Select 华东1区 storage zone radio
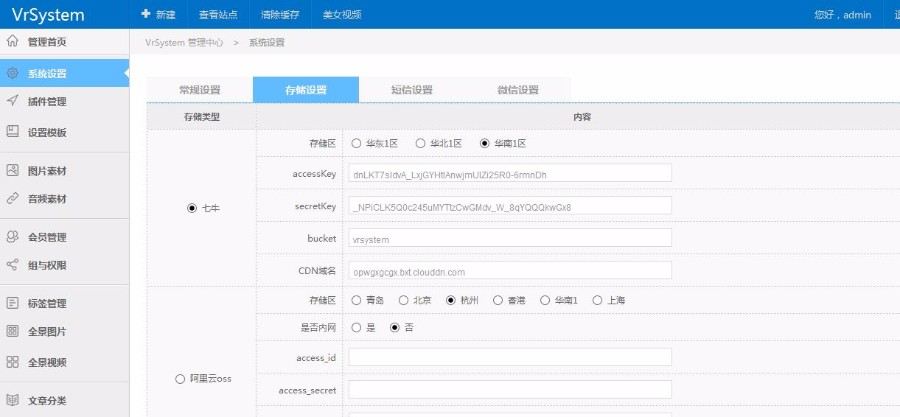Image resolution: width=900 pixels, height=417 pixels. point(356,143)
